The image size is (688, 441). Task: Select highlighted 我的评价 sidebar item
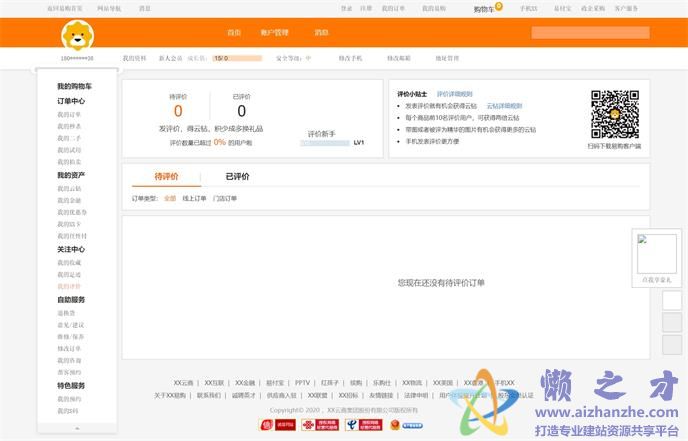69,287
